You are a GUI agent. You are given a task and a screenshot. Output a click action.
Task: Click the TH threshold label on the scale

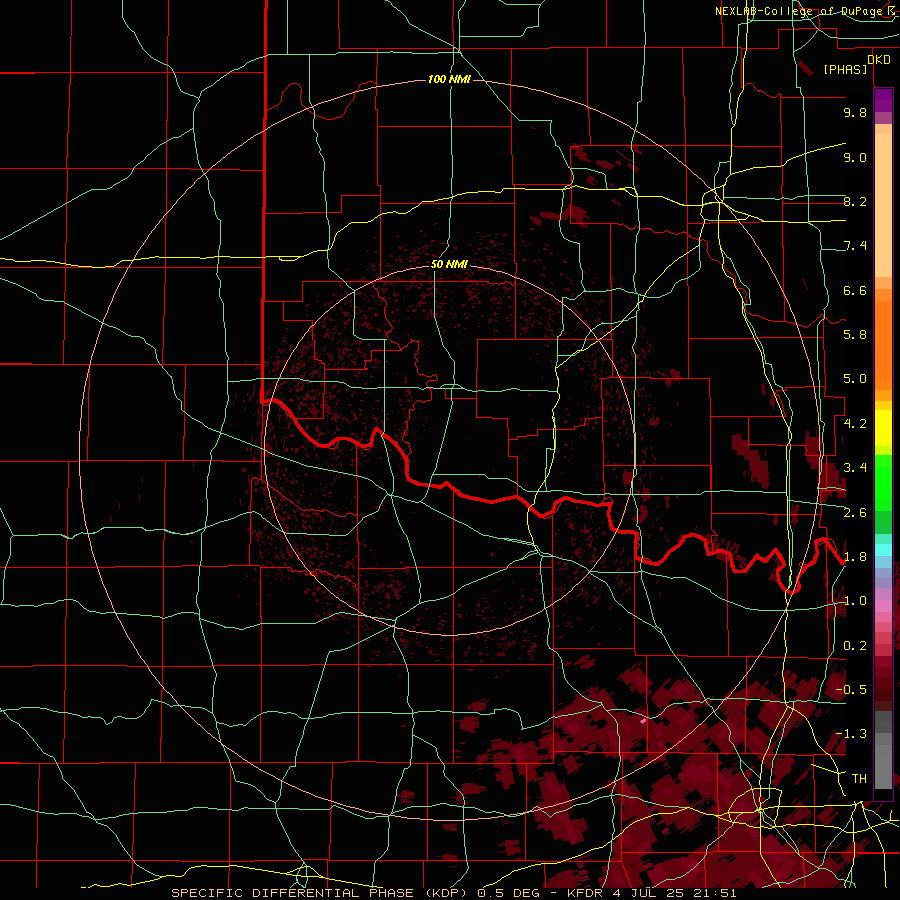click(x=859, y=779)
